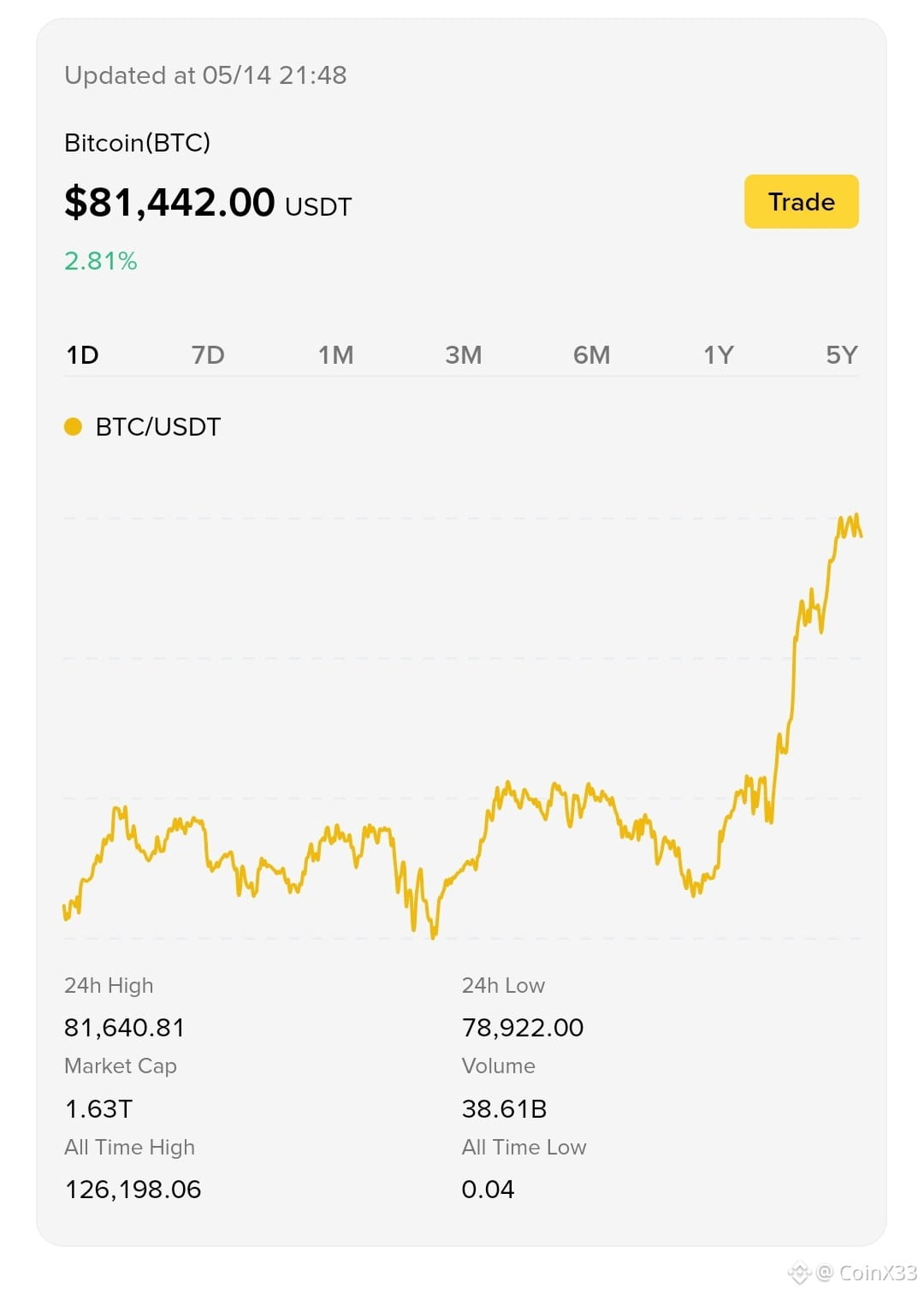Click the All Time High value 126,198.06
The image size is (924, 1294).
click(133, 1190)
